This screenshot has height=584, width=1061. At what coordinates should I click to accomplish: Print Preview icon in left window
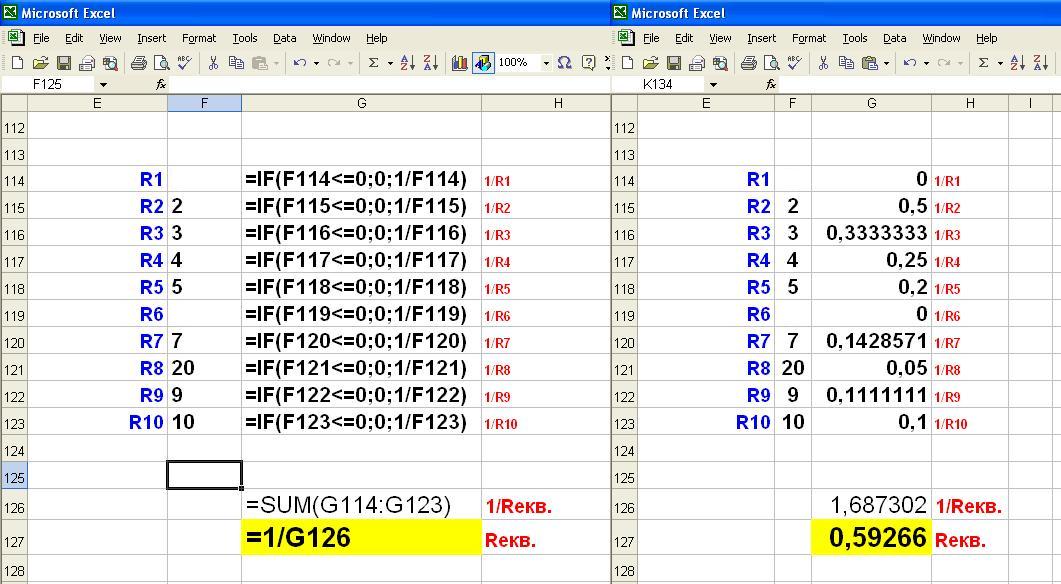(x=161, y=63)
